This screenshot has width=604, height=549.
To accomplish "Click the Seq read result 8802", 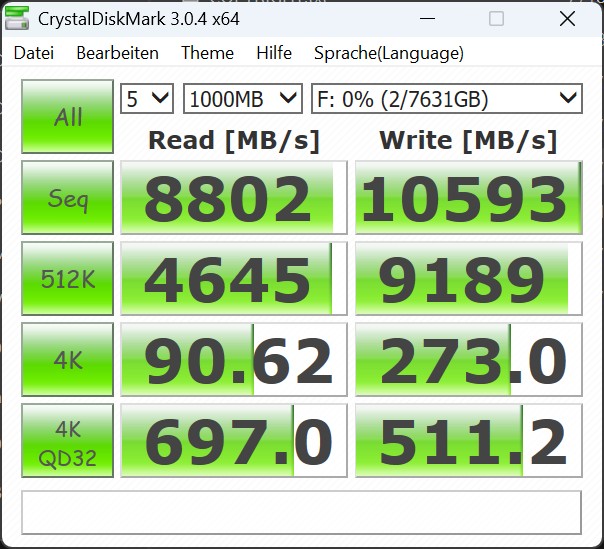I will (x=233, y=198).
